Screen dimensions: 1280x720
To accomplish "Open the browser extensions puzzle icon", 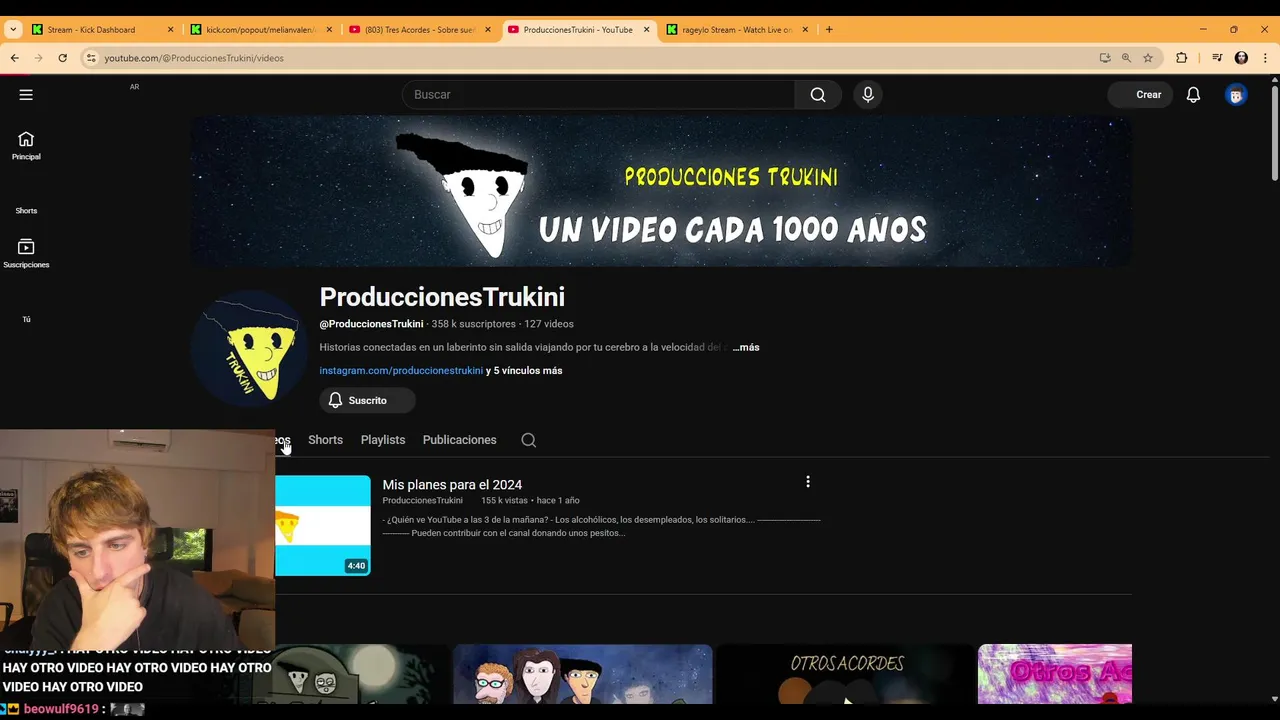I will (x=1181, y=58).
